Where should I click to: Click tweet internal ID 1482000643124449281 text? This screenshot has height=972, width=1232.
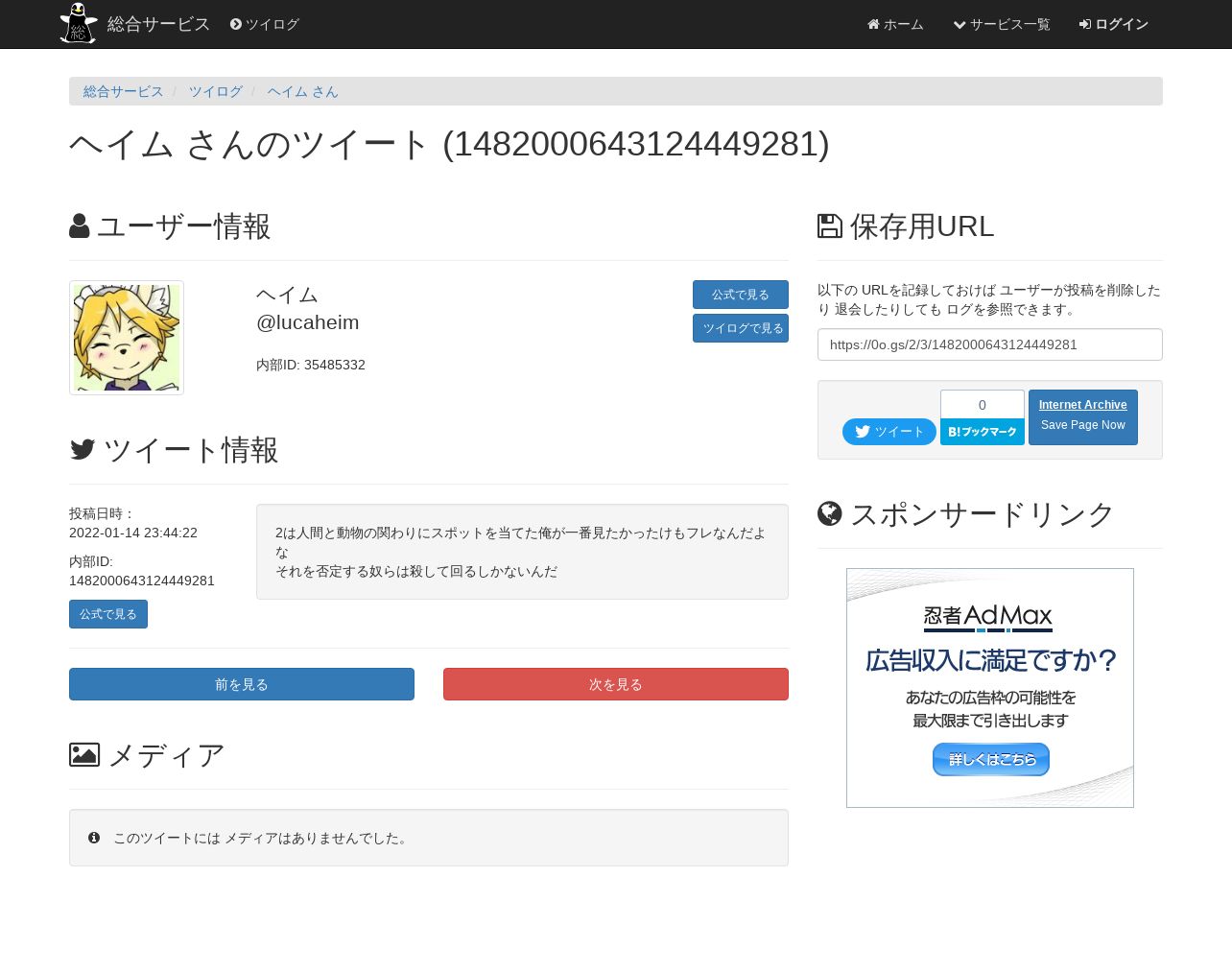point(142,581)
